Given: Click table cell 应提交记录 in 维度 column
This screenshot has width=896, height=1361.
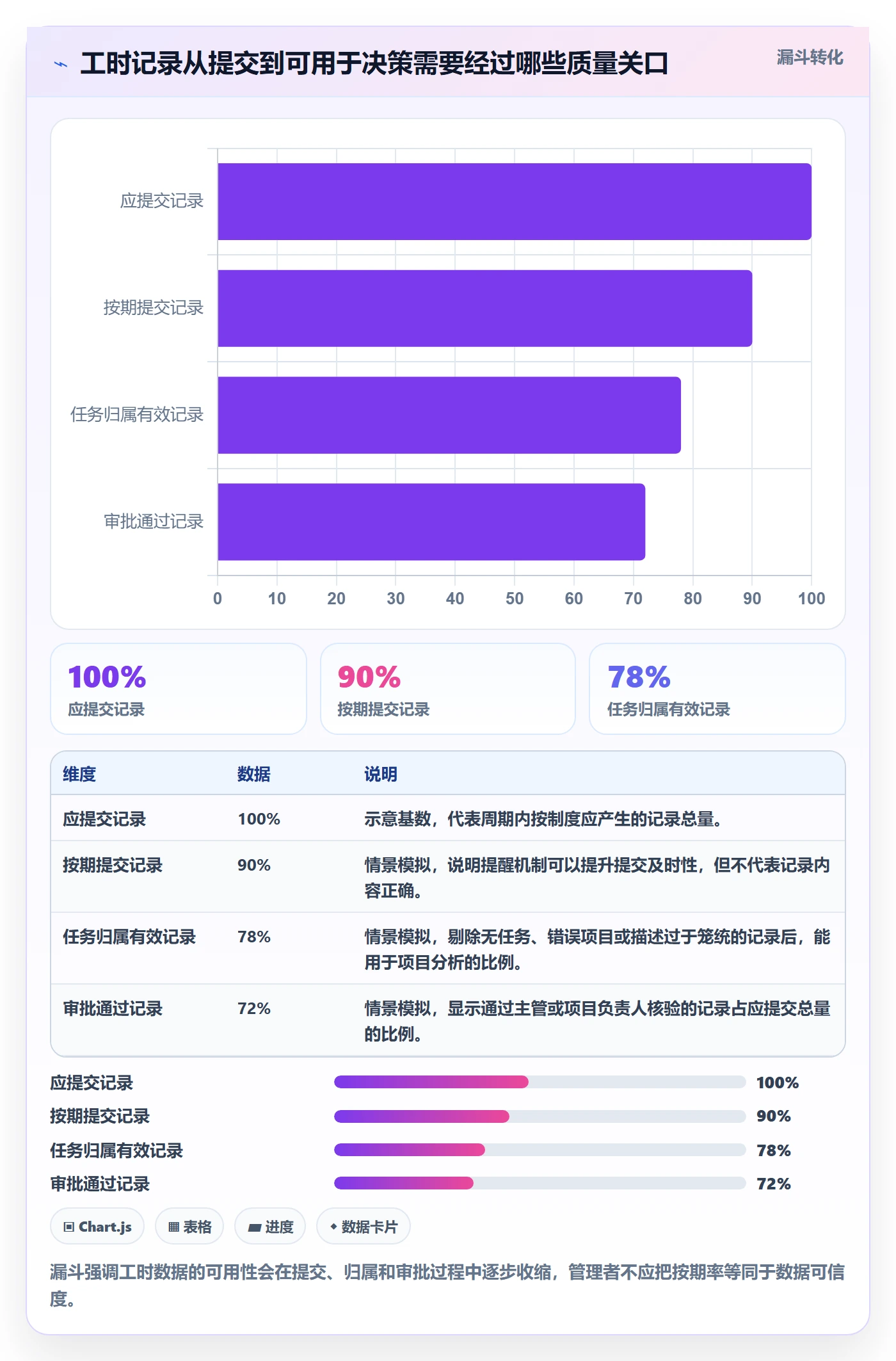Looking at the screenshot, I should [x=104, y=819].
